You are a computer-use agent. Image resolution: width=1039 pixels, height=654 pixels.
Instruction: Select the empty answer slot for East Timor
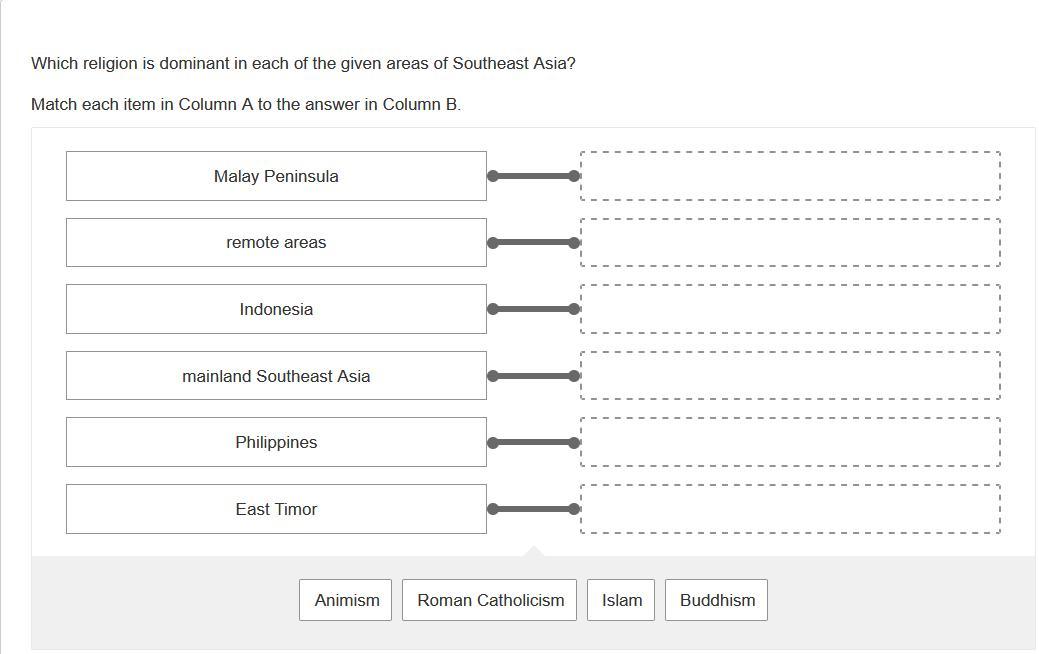(x=790, y=509)
